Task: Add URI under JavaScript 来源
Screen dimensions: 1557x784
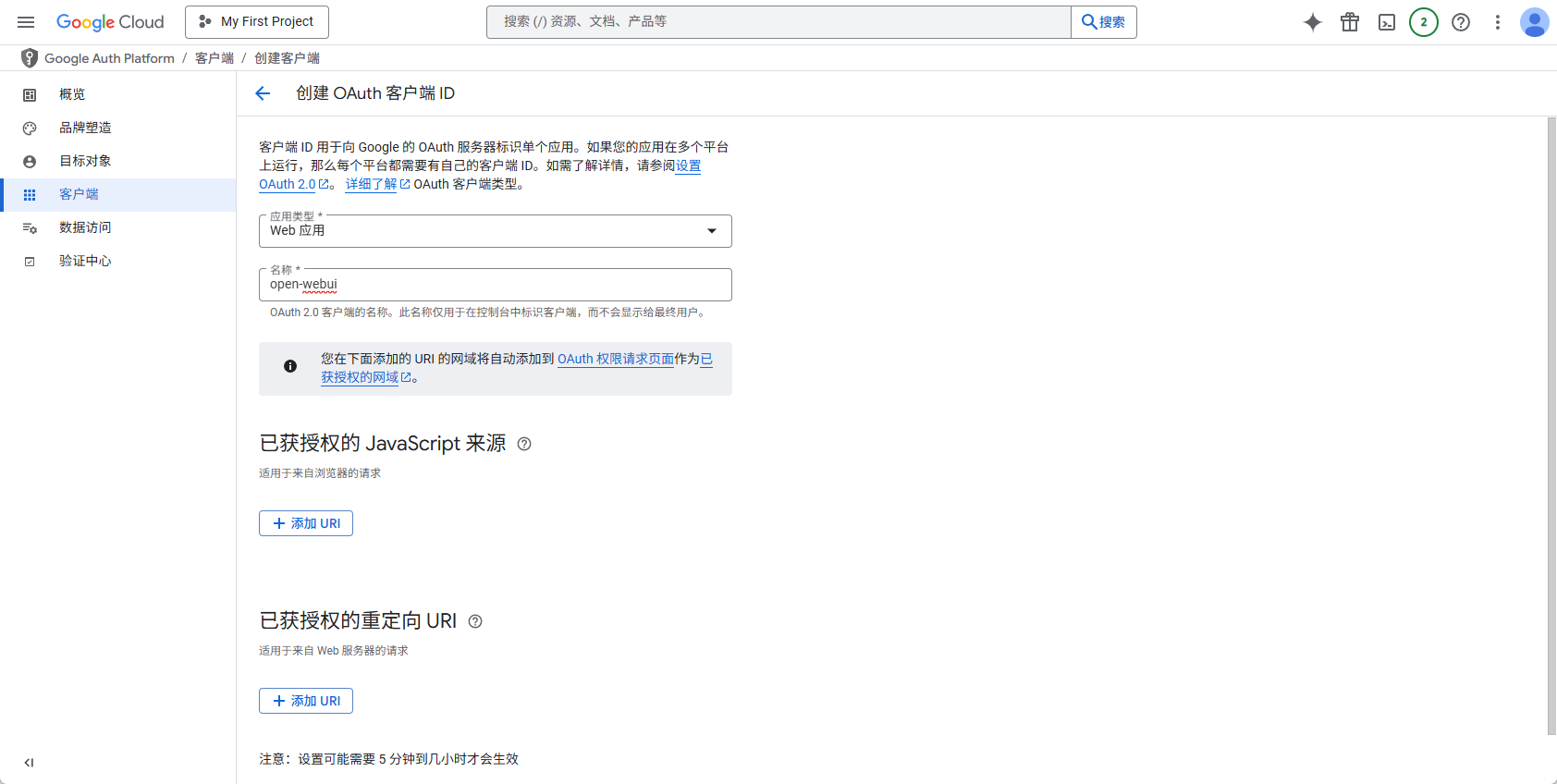Action: (306, 523)
